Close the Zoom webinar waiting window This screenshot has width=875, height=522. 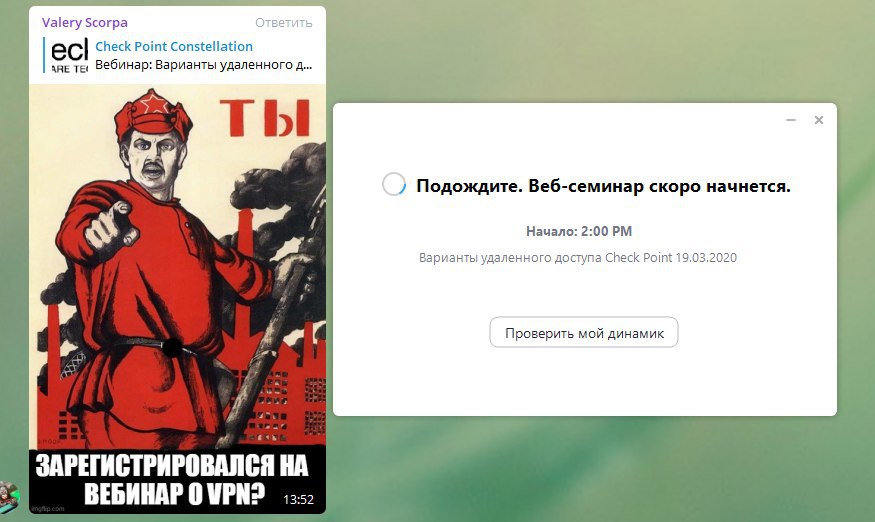pos(819,120)
